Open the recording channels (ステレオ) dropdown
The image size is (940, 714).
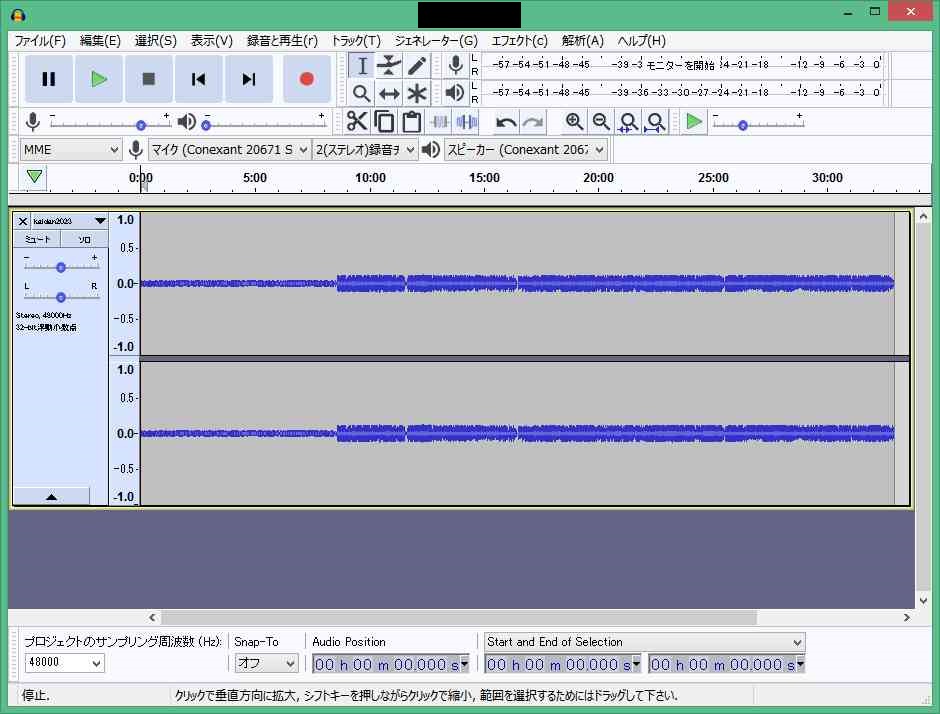[364, 150]
